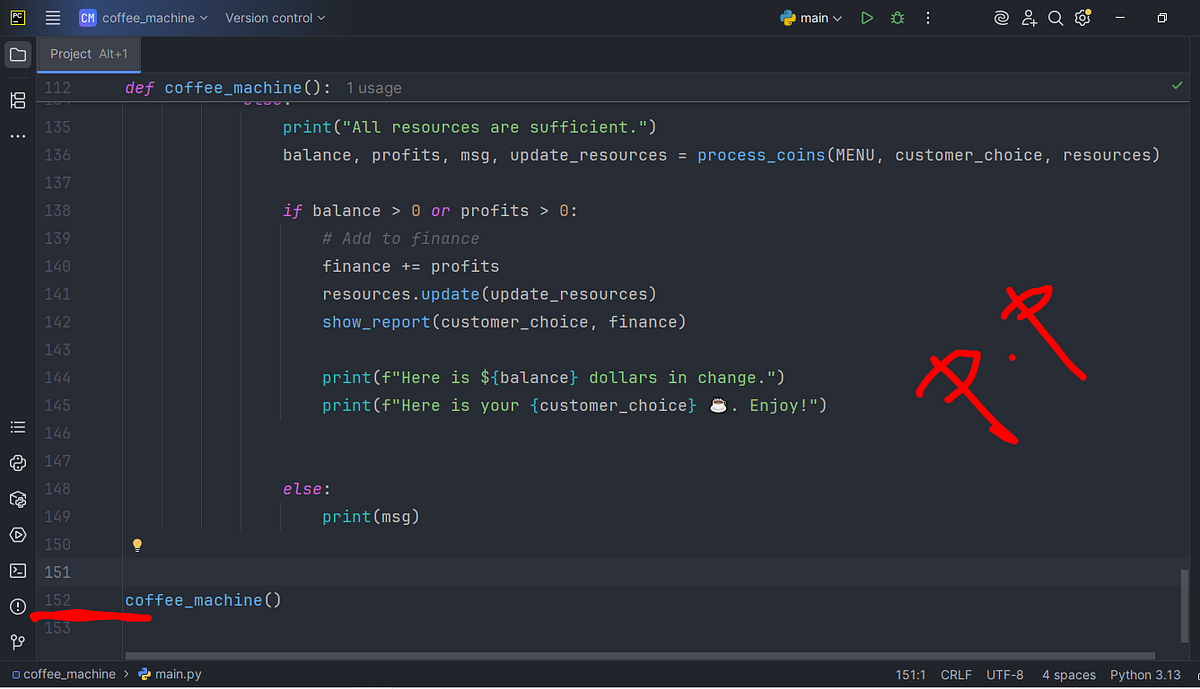Viewport: 1200px width, 689px height.
Task: Run the script with the green arrow
Action: pos(866,18)
